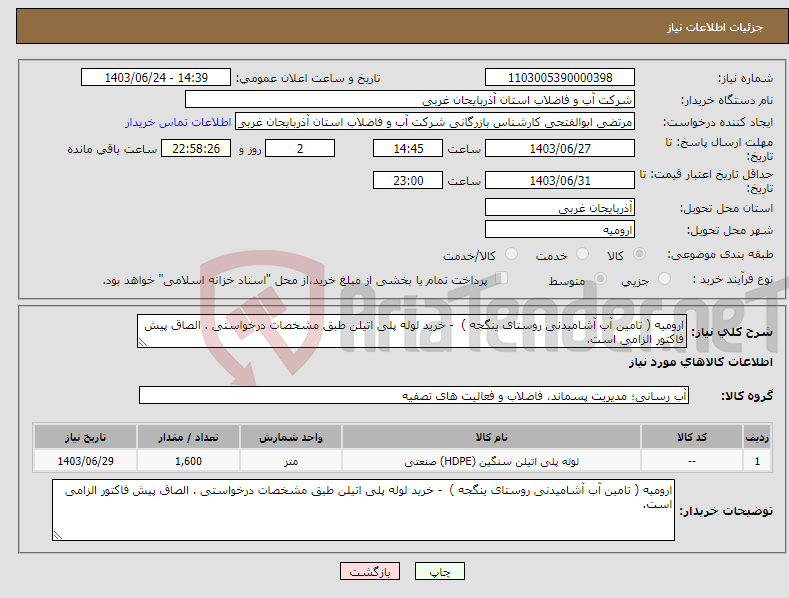Click the شرح کلی نیاز text area

[412, 331]
